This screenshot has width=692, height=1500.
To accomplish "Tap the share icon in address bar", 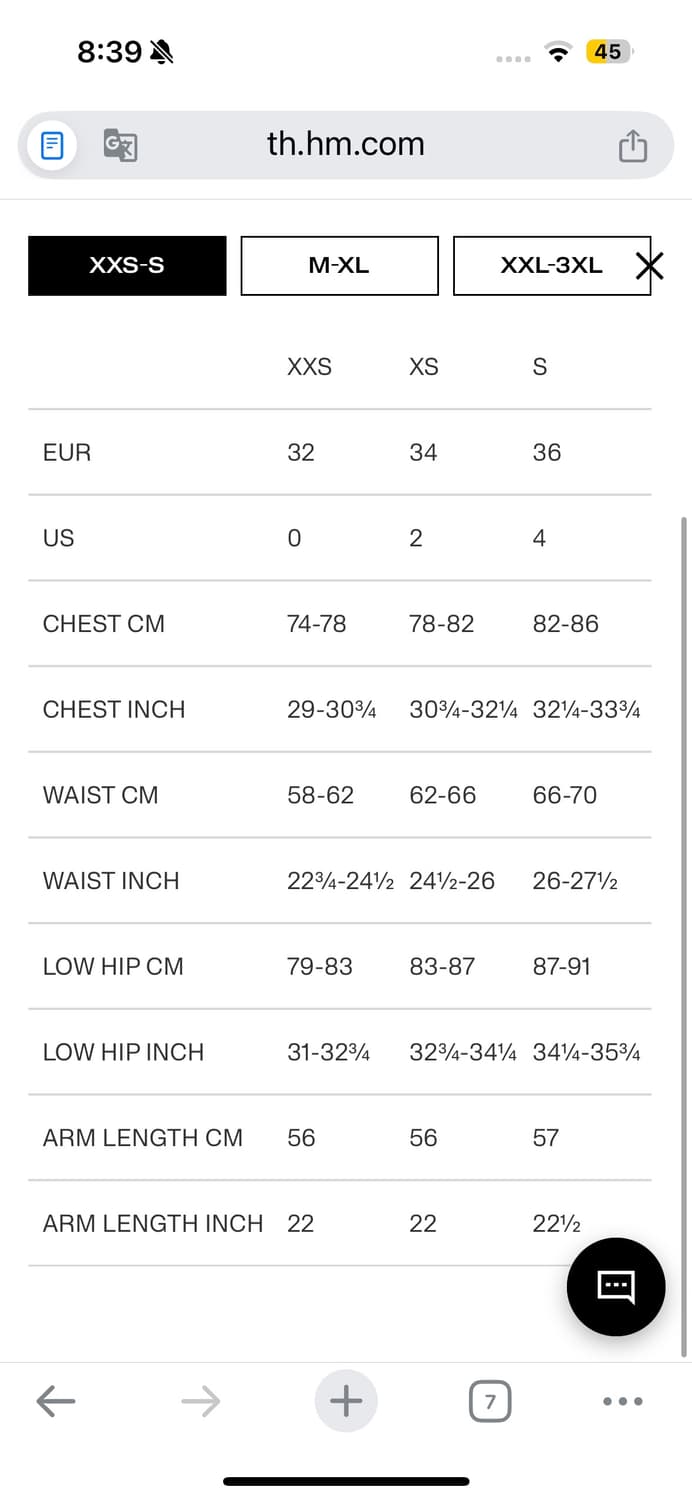I will coord(632,146).
